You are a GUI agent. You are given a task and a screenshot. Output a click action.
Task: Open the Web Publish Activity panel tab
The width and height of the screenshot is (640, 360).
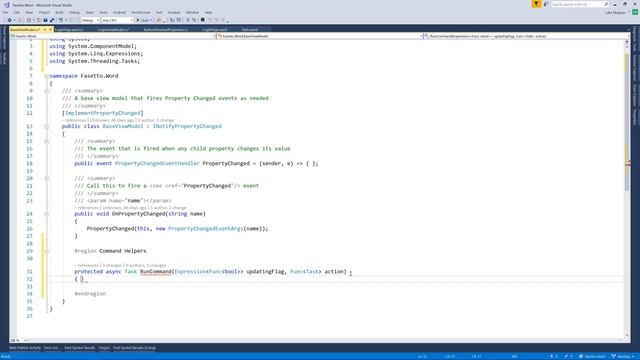point(24,348)
